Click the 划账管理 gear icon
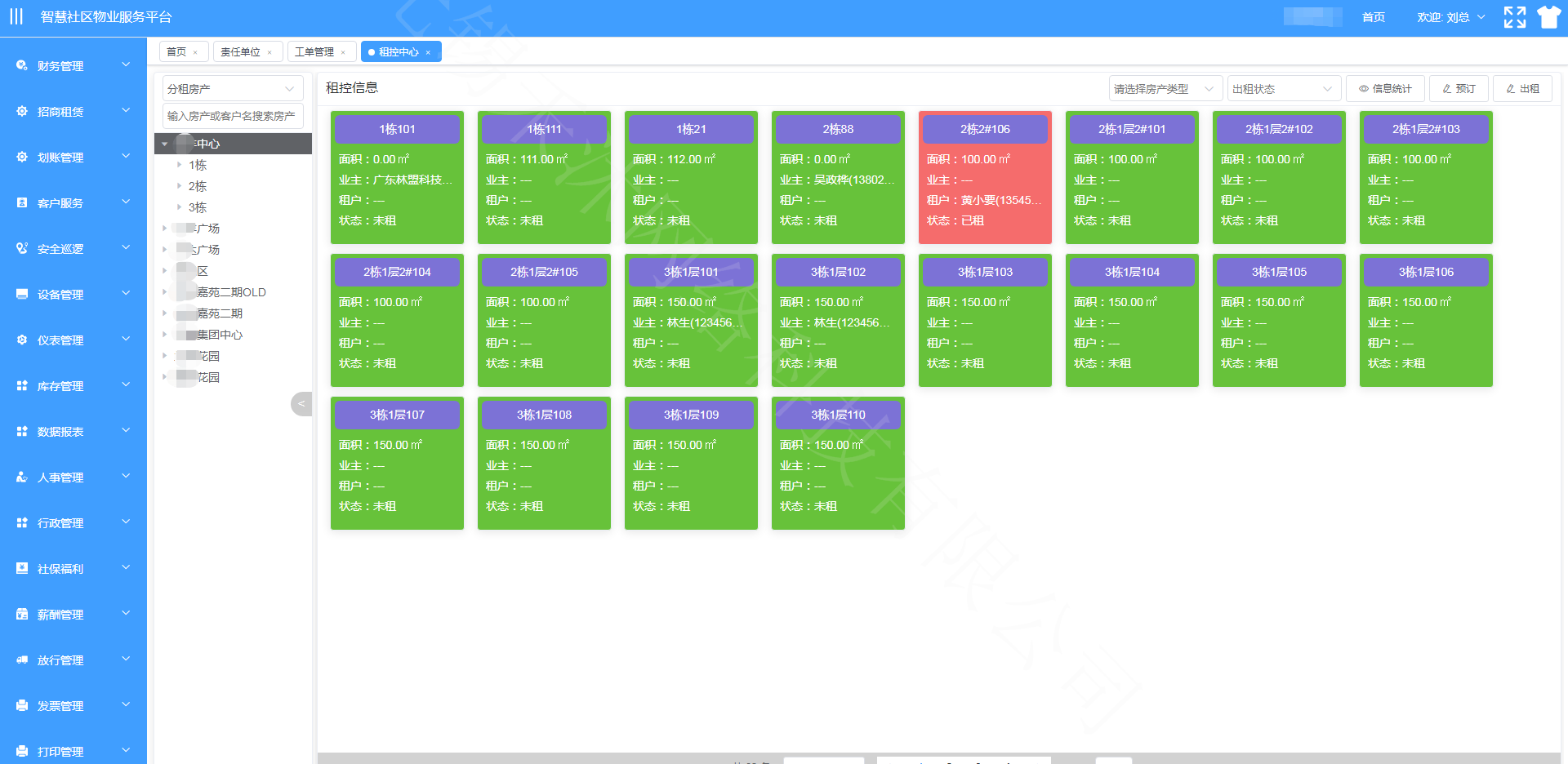 22,157
